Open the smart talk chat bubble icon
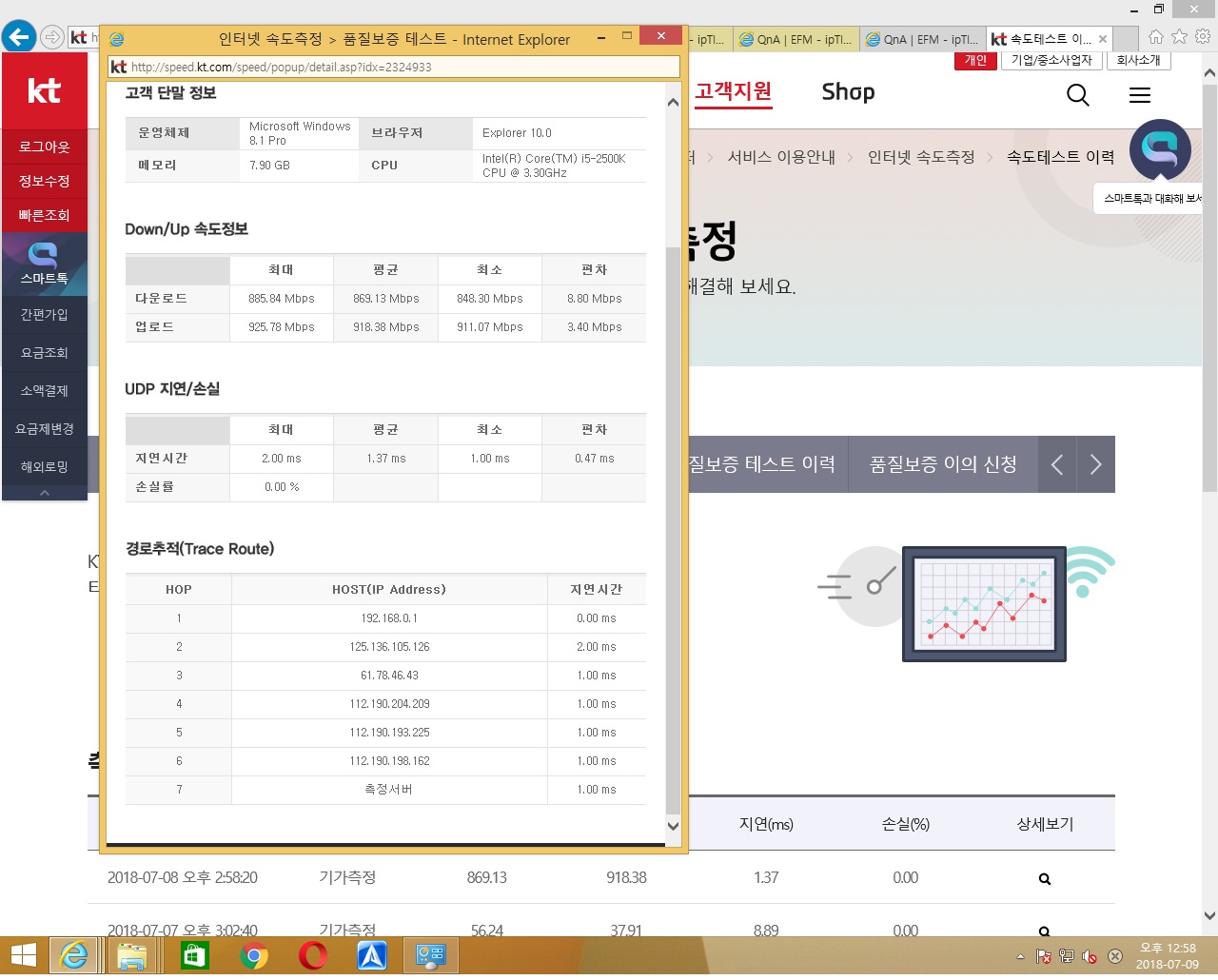This screenshot has width=1218, height=980. pyautogui.click(x=1160, y=150)
